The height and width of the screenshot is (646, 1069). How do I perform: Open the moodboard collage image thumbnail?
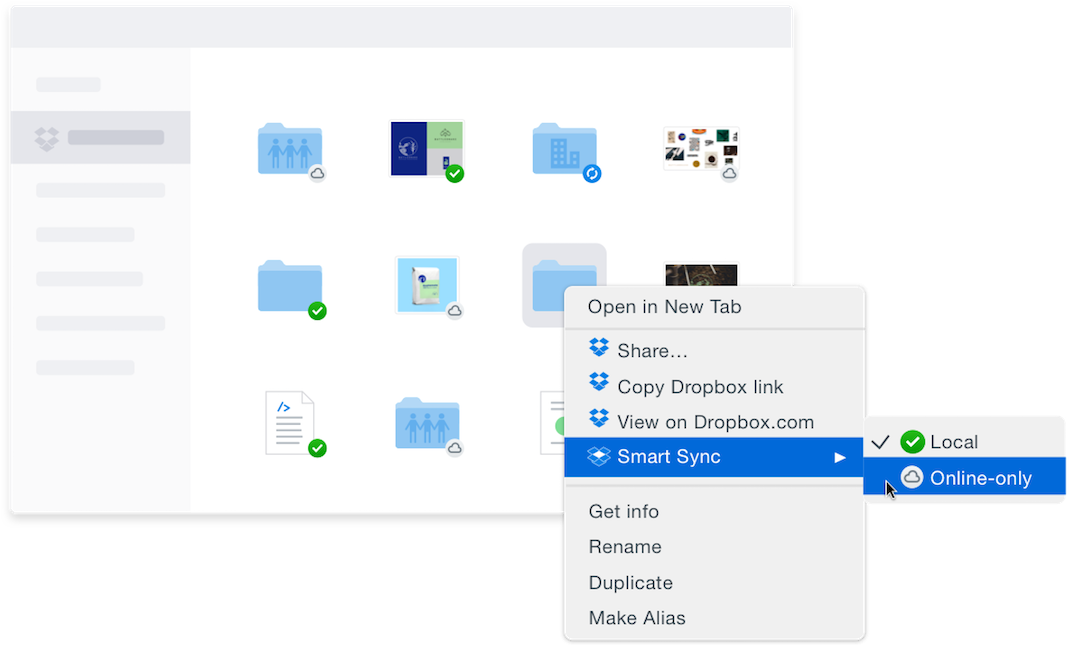[x=700, y=150]
